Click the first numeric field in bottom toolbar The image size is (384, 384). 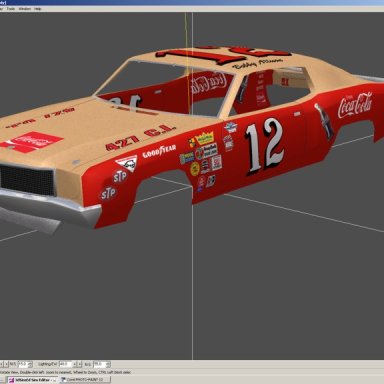click(x=23, y=364)
